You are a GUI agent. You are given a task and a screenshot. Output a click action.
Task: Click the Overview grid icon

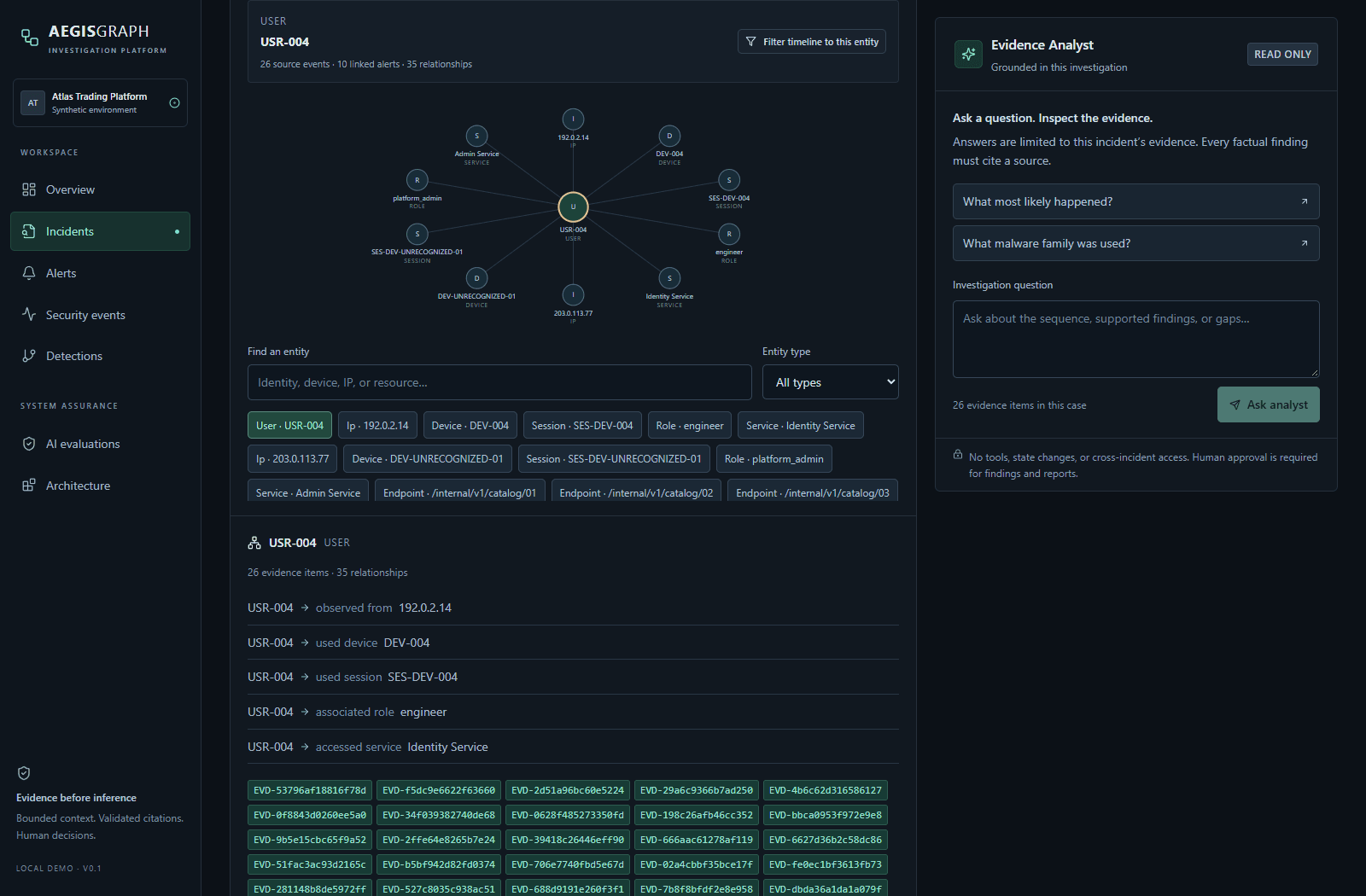pyautogui.click(x=29, y=189)
